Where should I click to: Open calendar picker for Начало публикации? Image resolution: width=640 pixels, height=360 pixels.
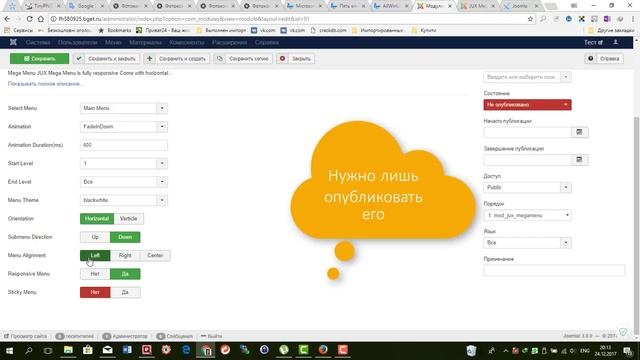(579, 132)
